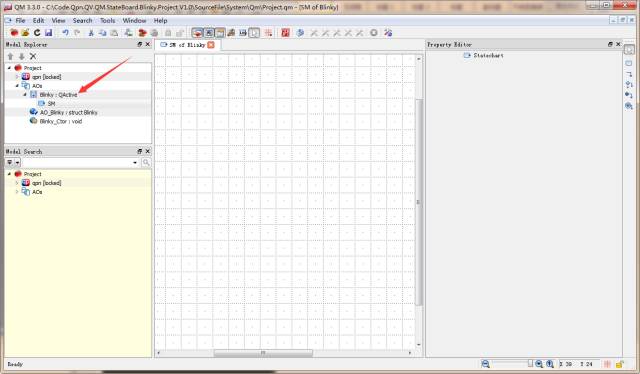The width and height of the screenshot is (640, 374).
Task: Click the red Generate Code icon
Action: (x=285, y=33)
